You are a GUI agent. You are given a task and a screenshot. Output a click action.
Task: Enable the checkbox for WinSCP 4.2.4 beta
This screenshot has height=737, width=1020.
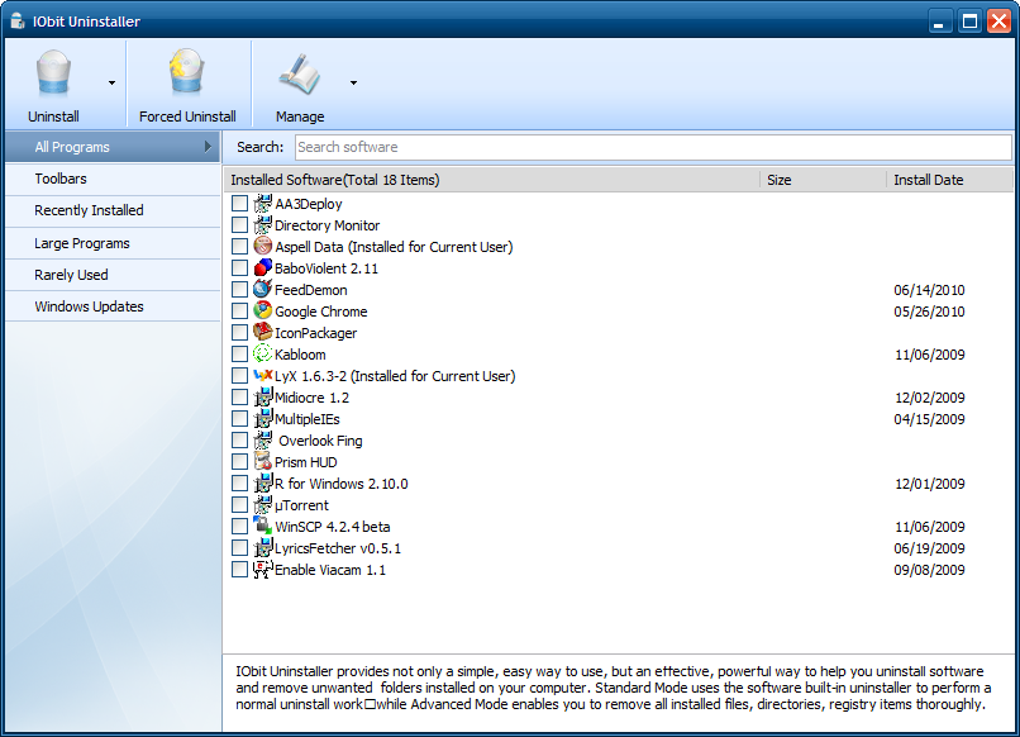[238, 526]
